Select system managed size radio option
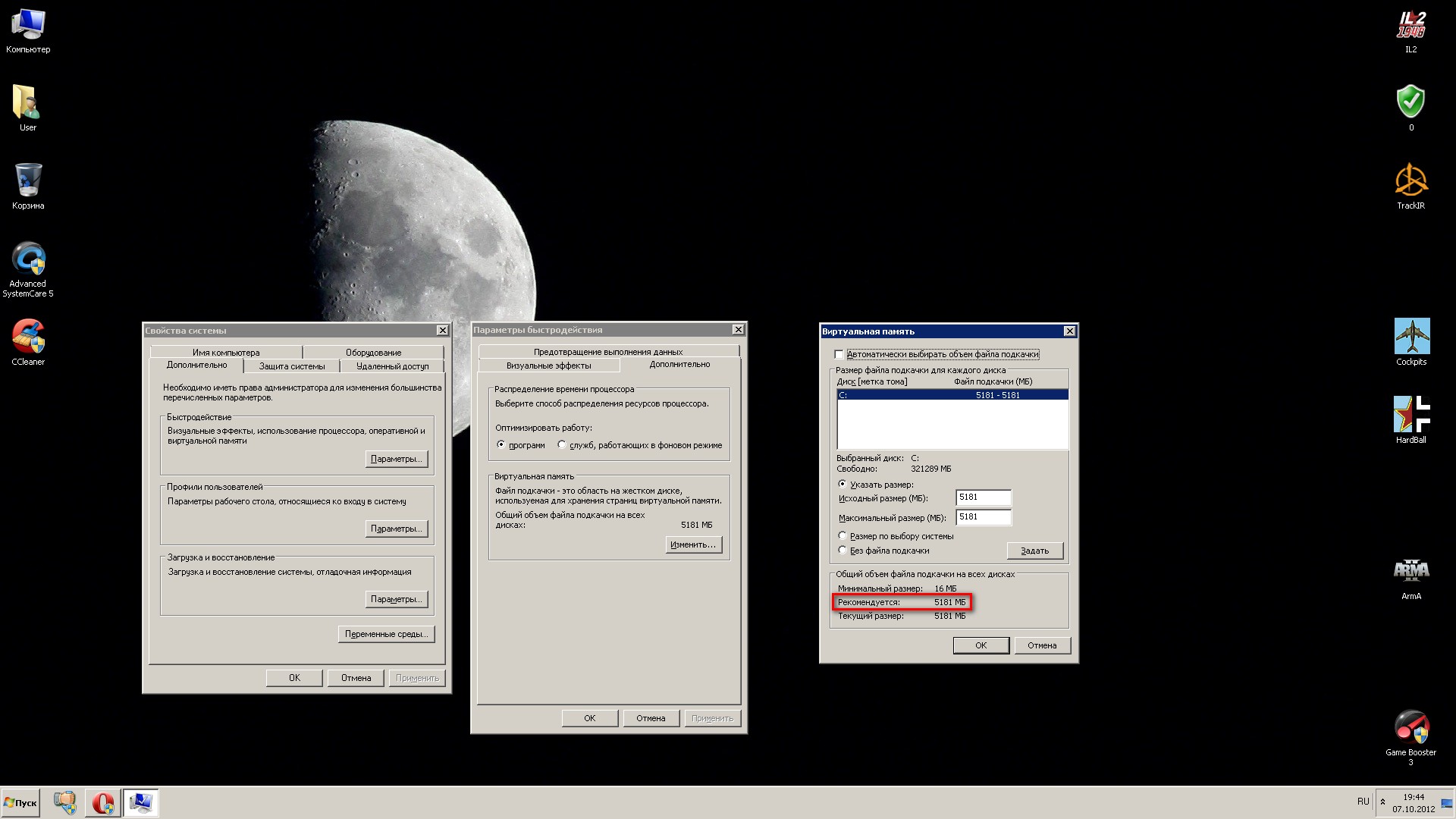The width and height of the screenshot is (1456, 819). pyautogui.click(x=842, y=535)
